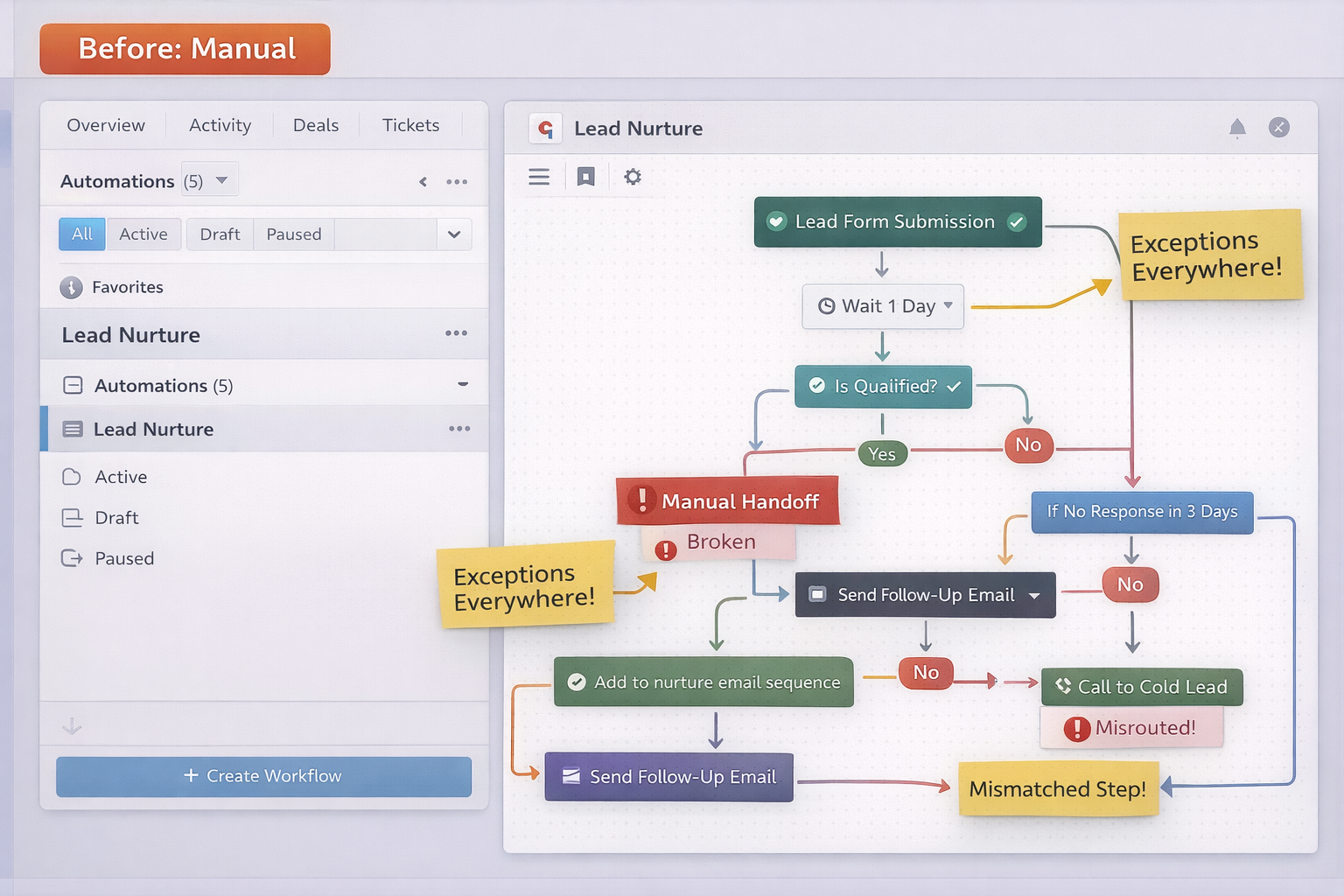Toggle check on Add to nurture email sequence
1344x896 pixels.
[577, 682]
